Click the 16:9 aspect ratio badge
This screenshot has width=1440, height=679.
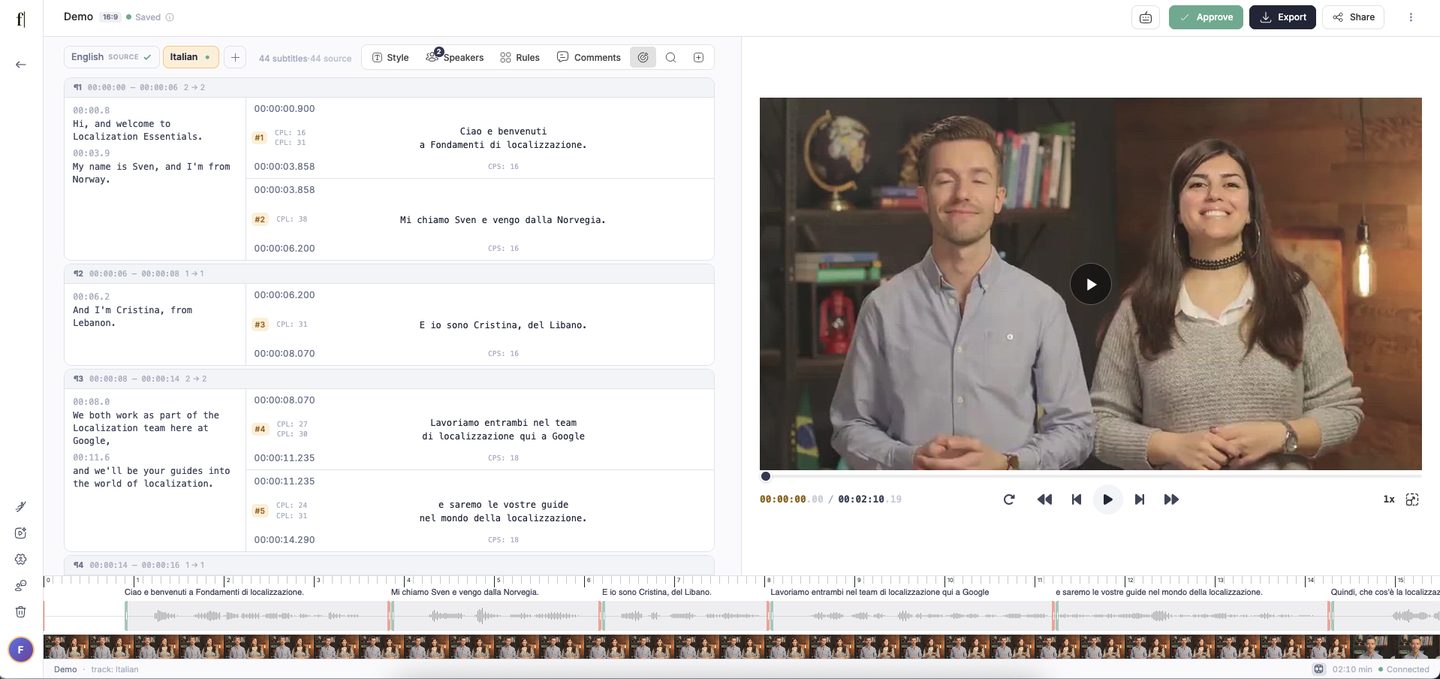point(110,17)
